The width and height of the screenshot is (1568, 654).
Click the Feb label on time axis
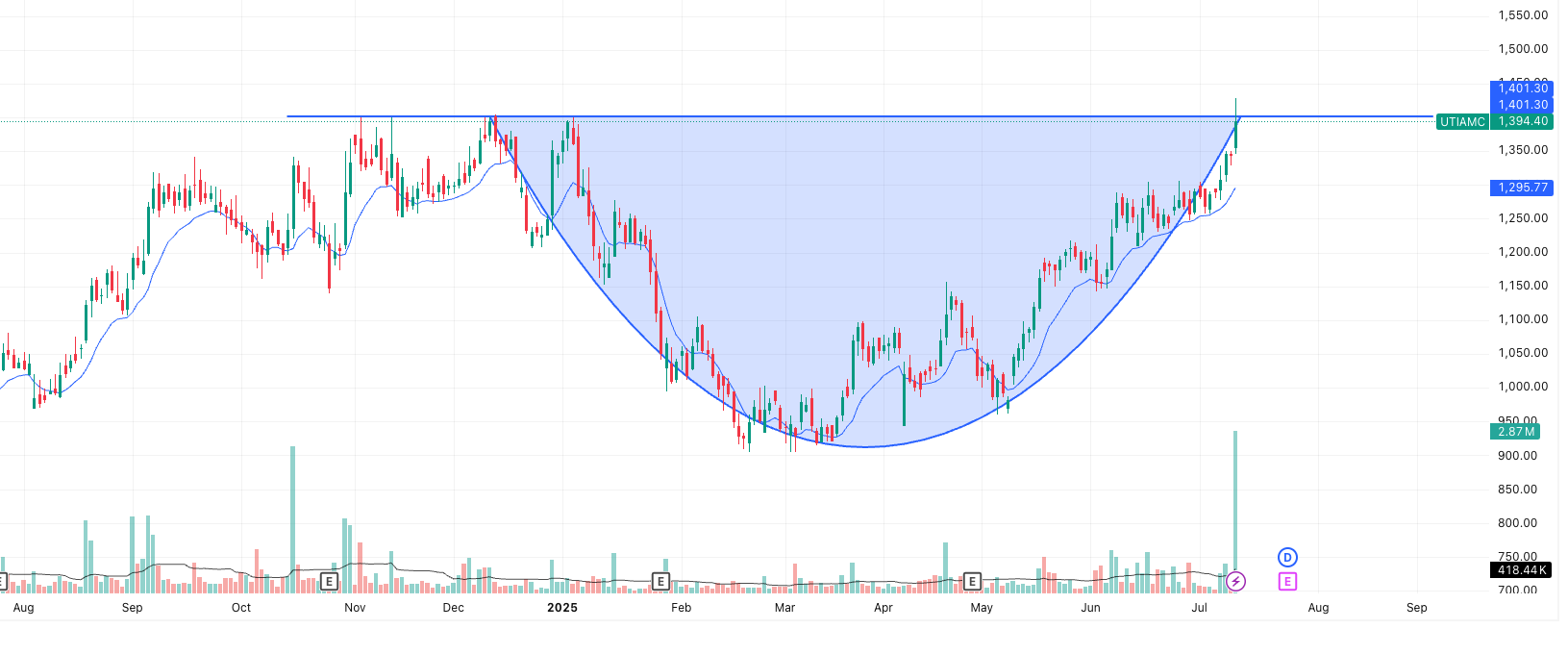click(x=681, y=608)
